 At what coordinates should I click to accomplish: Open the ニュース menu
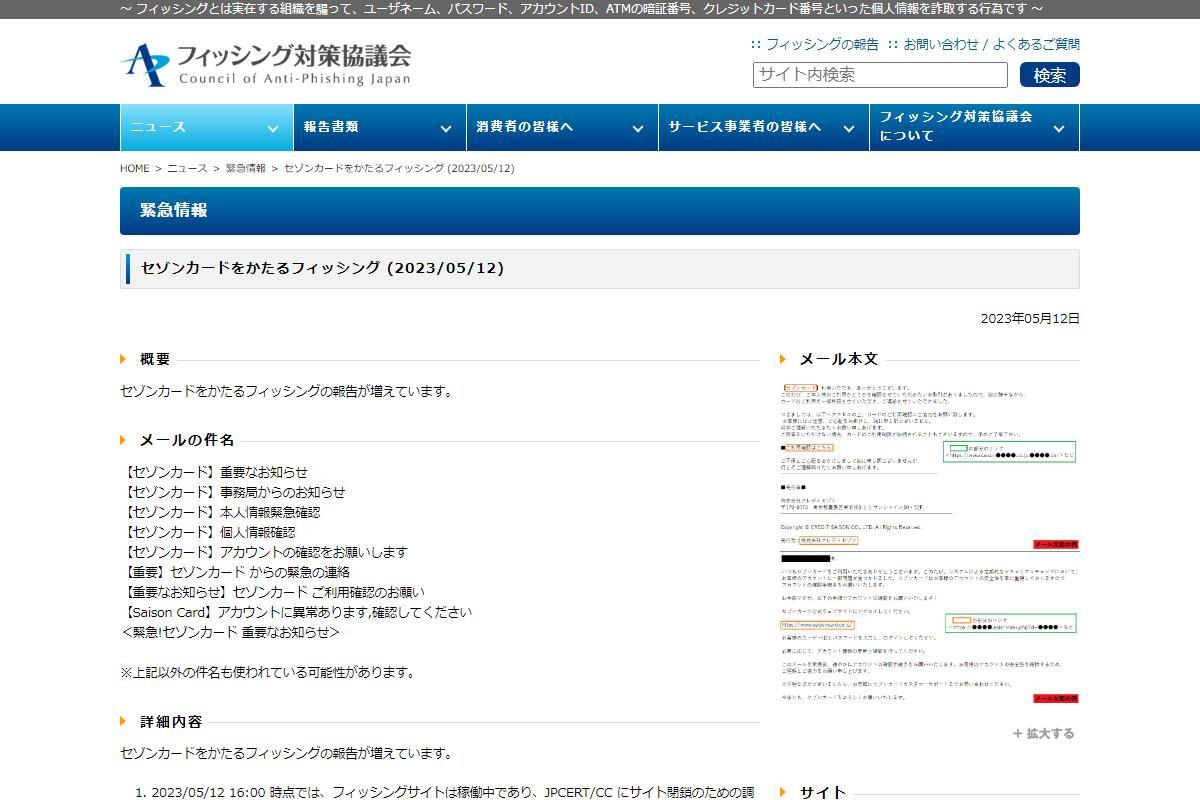coord(205,127)
